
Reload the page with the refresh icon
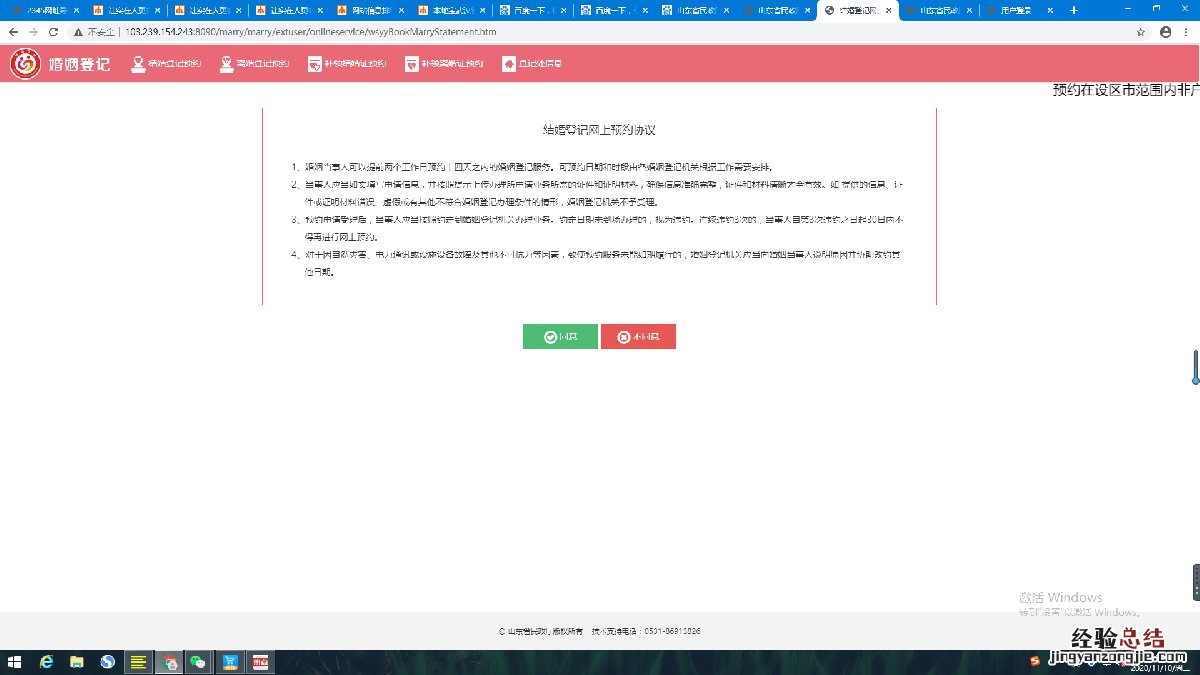click(55, 32)
